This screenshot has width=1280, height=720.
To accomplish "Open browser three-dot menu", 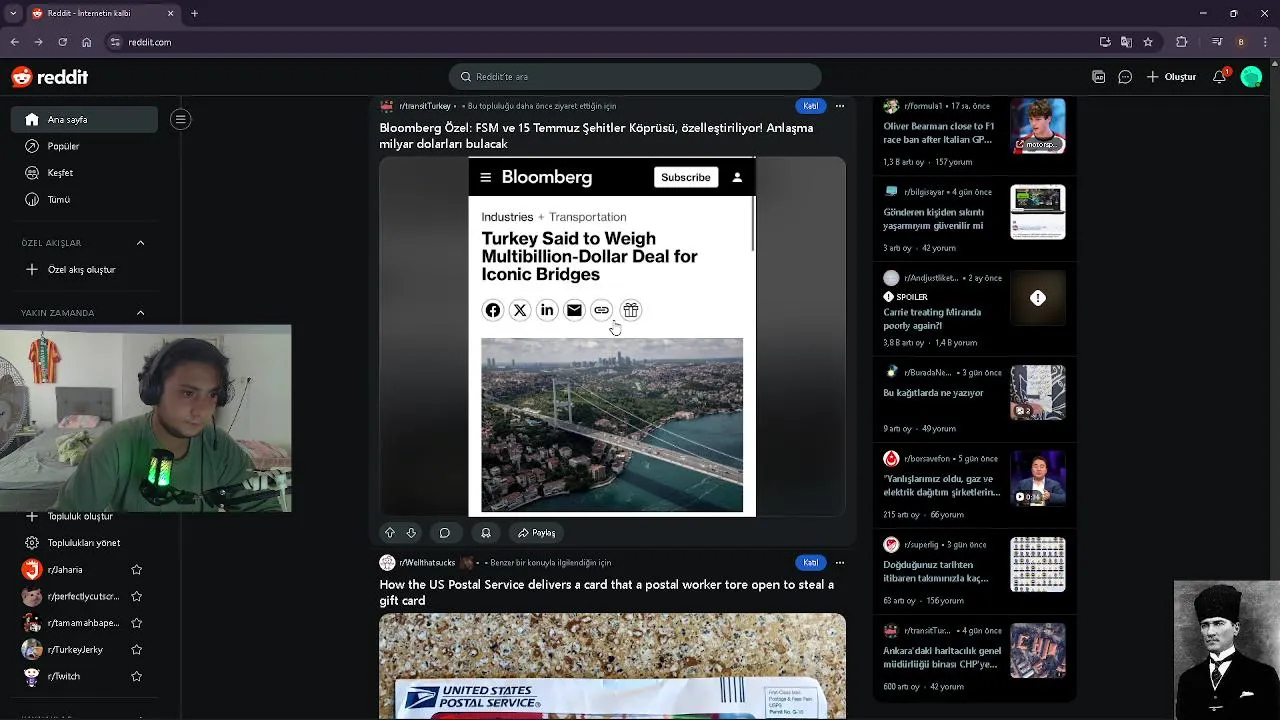I will 1266,42.
